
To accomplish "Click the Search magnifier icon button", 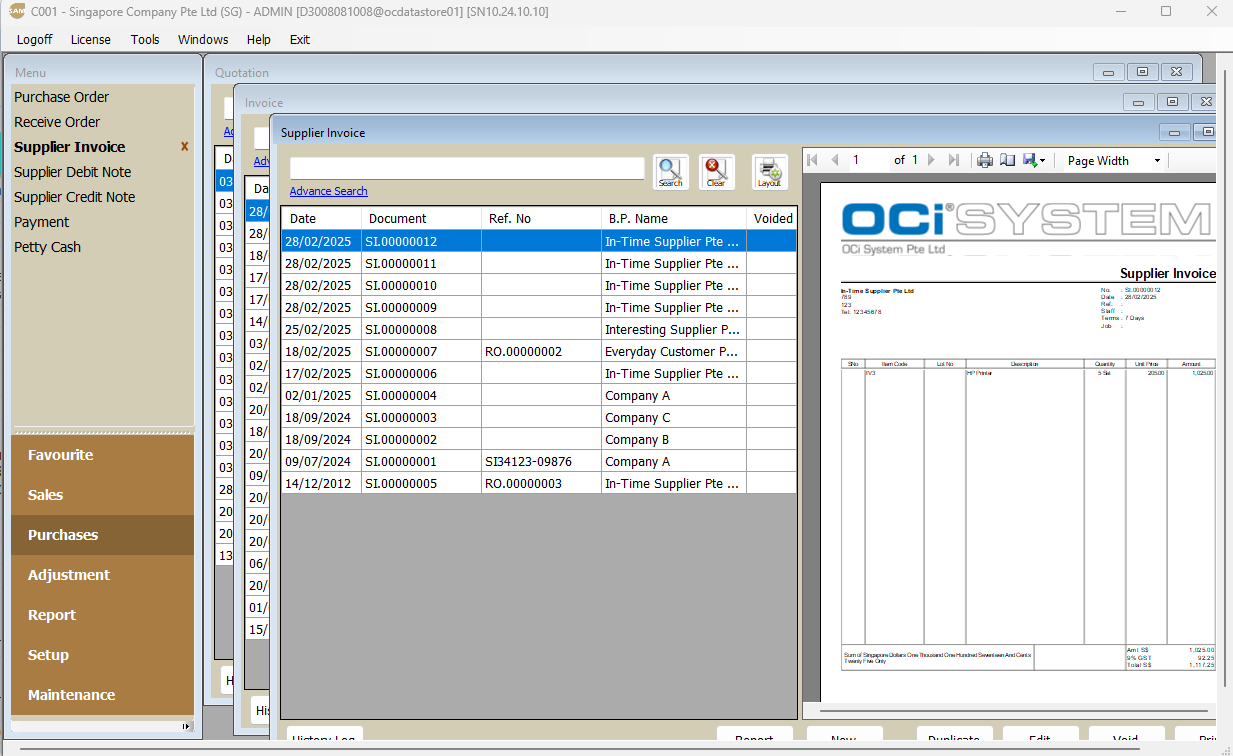I will (x=670, y=171).
